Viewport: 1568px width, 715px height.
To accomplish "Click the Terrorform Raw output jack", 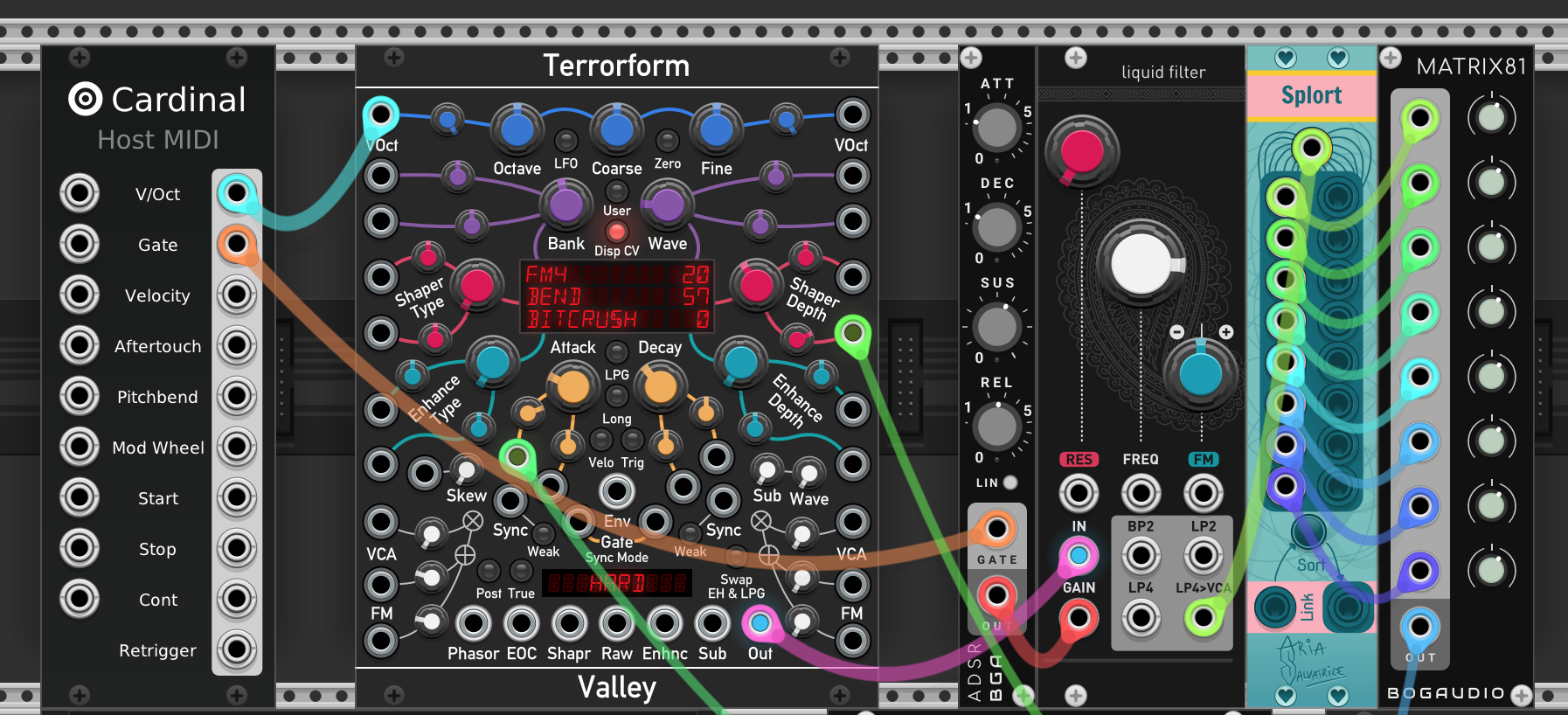I will pyautogui.click(x=617, y=624).
